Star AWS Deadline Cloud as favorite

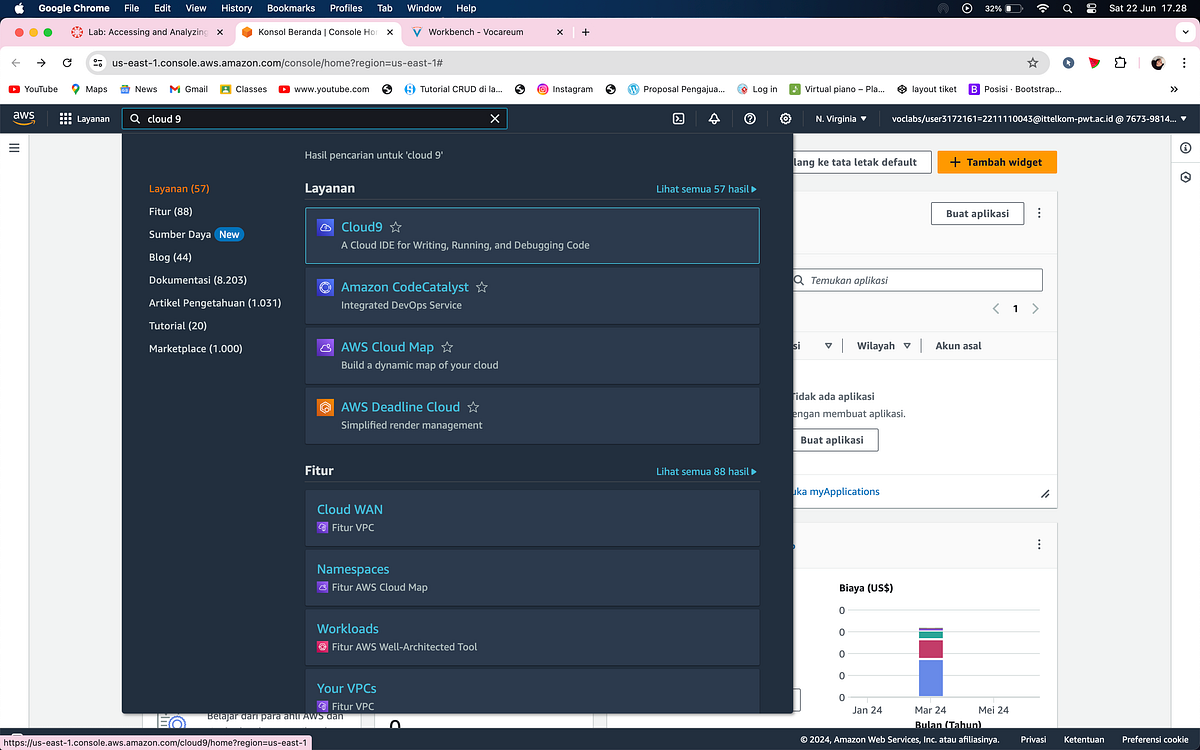(472, 407)
